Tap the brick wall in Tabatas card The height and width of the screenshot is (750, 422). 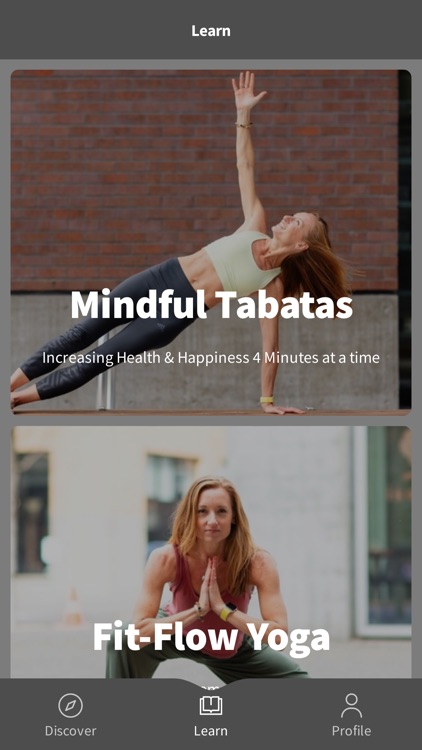120,167
